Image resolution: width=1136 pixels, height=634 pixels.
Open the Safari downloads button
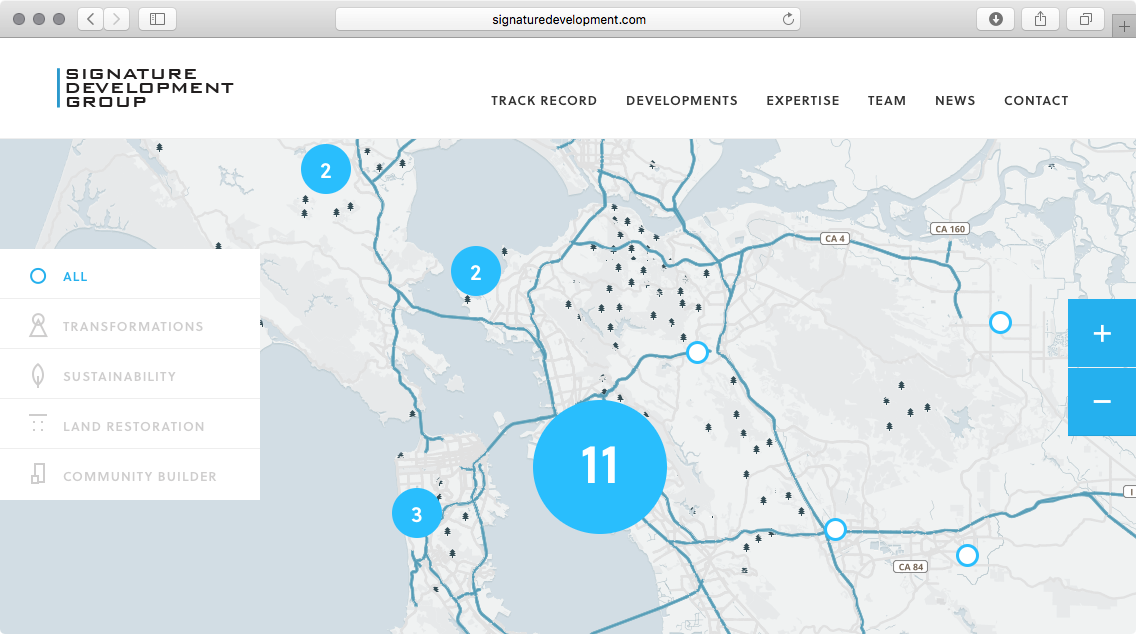point(995,19)
